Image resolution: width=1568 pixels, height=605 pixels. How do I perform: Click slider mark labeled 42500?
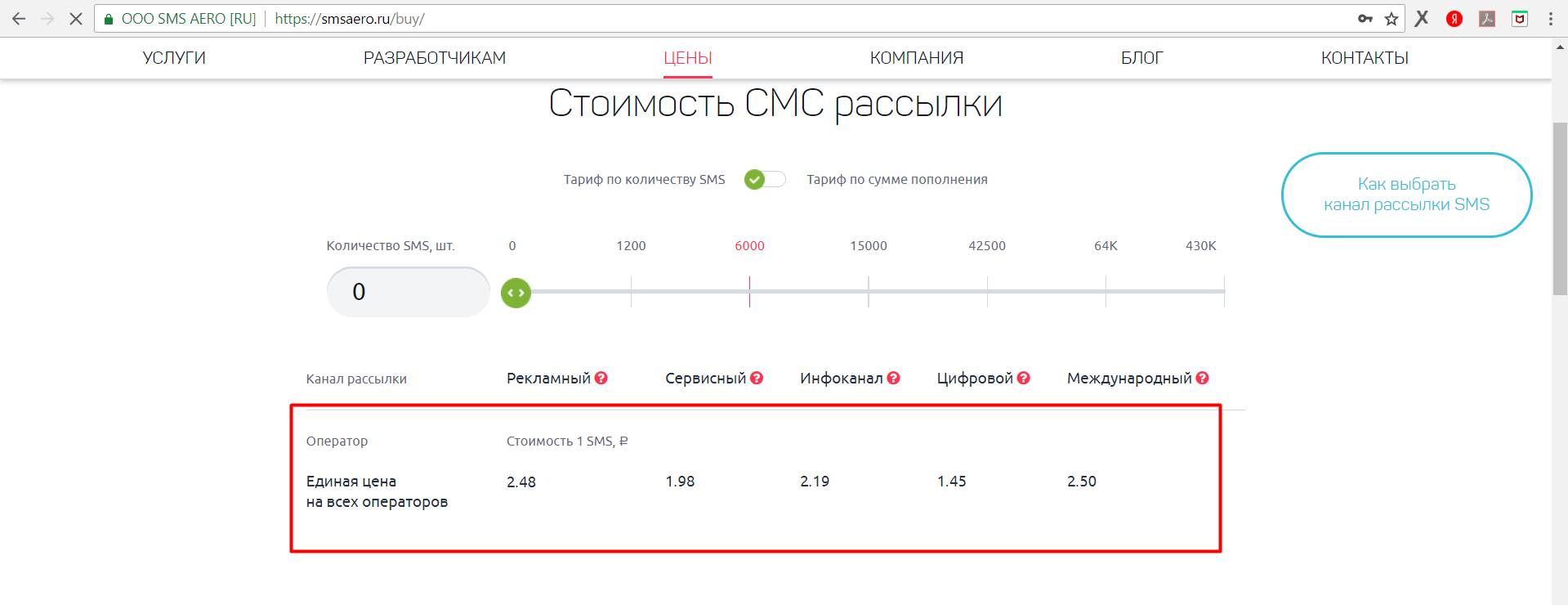987,245
